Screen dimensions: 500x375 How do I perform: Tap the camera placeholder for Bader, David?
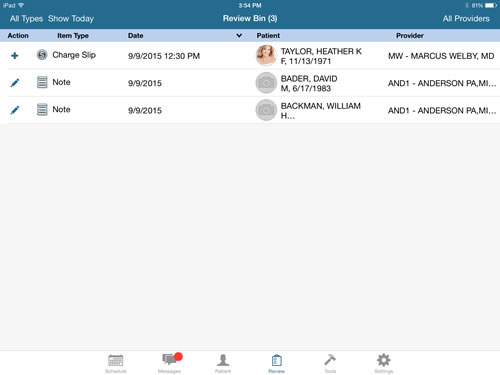tap(266, 82)
